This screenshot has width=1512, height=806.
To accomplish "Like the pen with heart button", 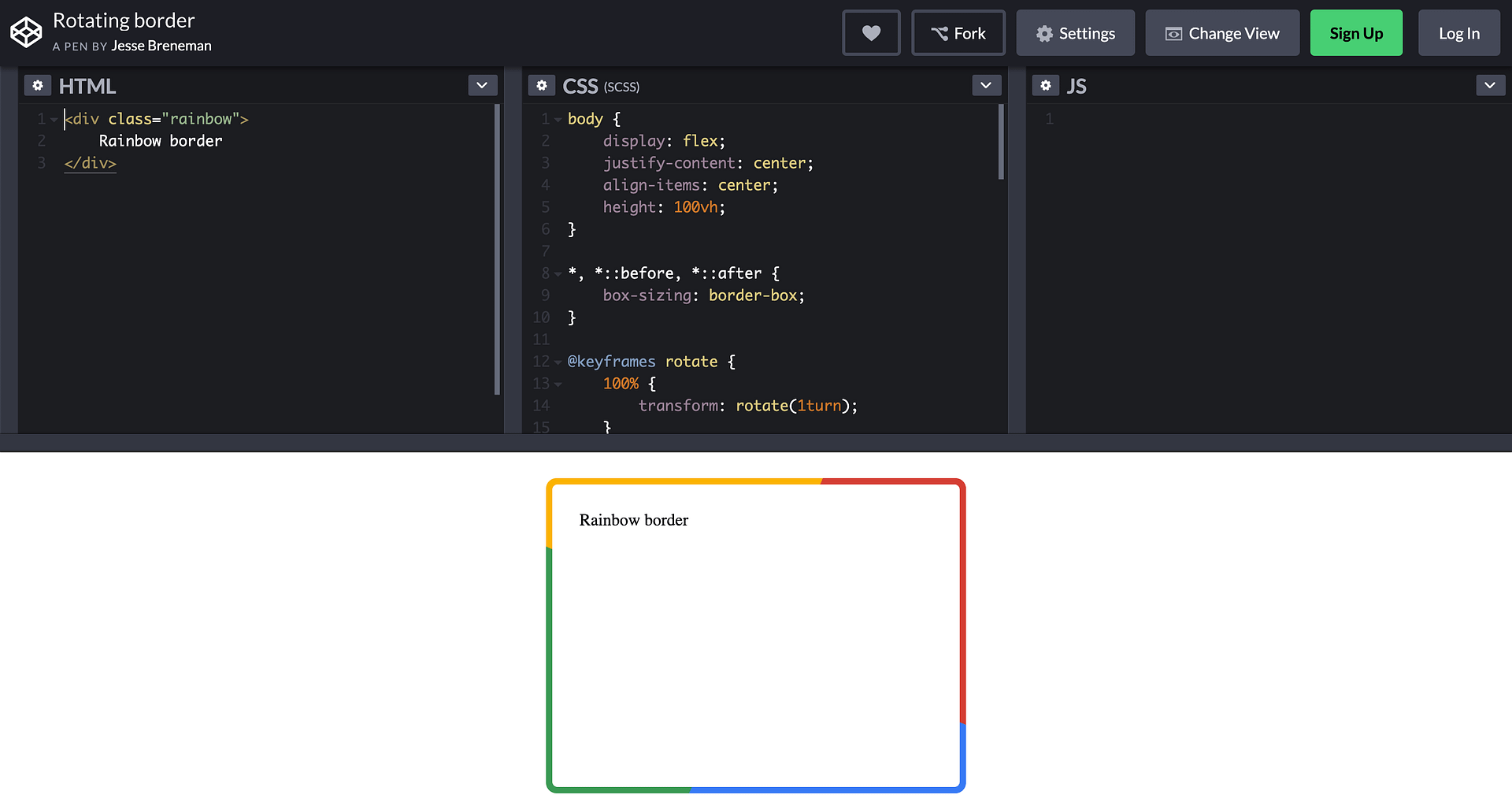I will (x=871, y=33).
